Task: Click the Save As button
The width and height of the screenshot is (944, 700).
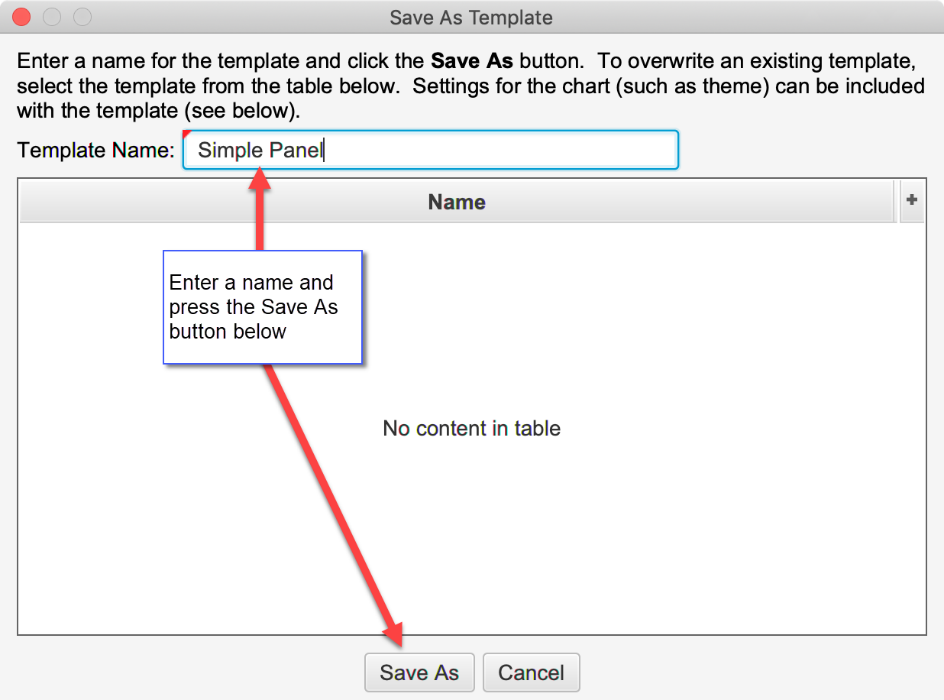Action: click(419, 672)
